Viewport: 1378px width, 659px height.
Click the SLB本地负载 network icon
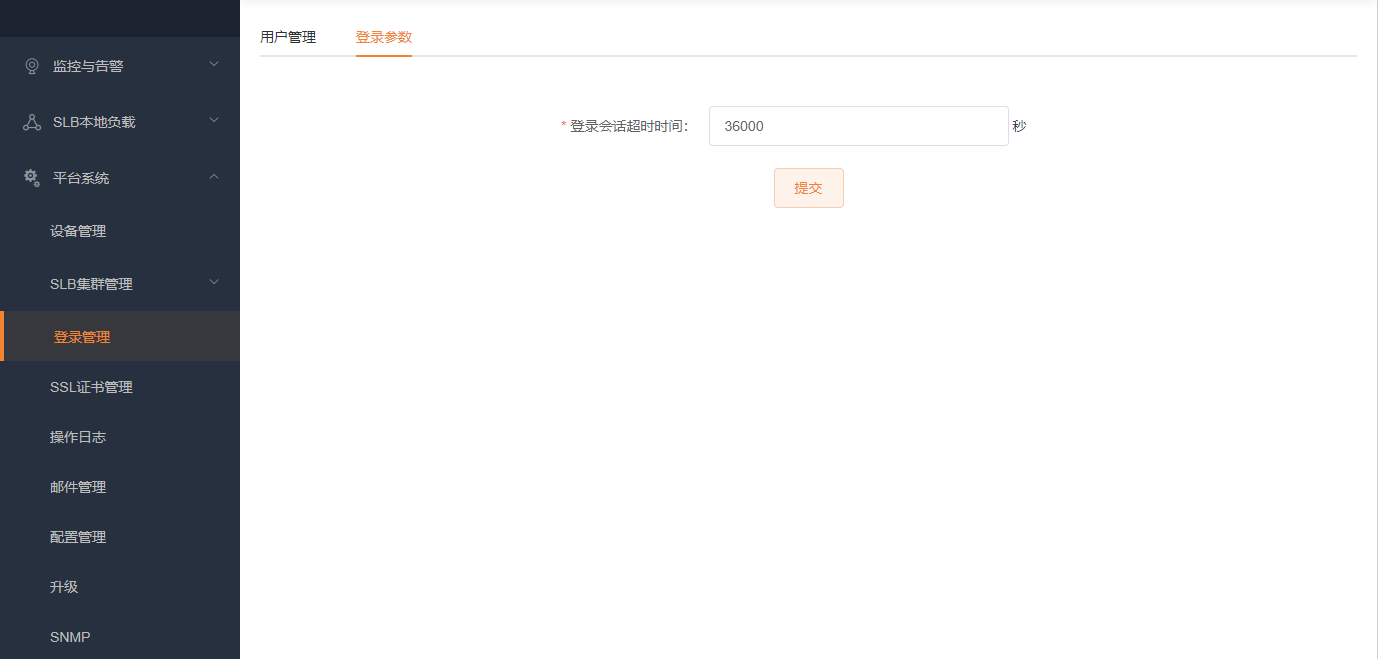point(31,121)
